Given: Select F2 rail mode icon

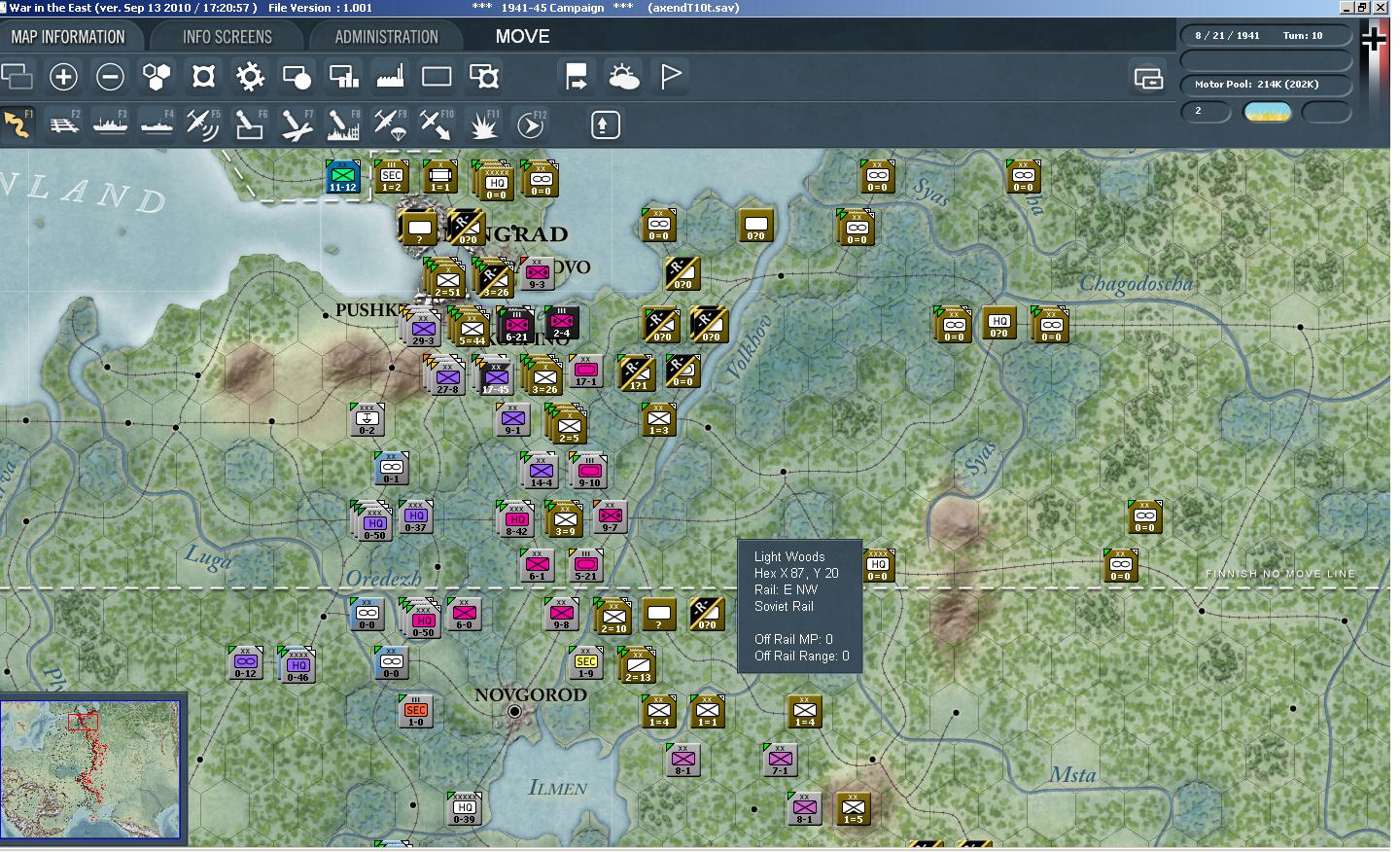Looking at the screenshot, I should pos(64,124).
